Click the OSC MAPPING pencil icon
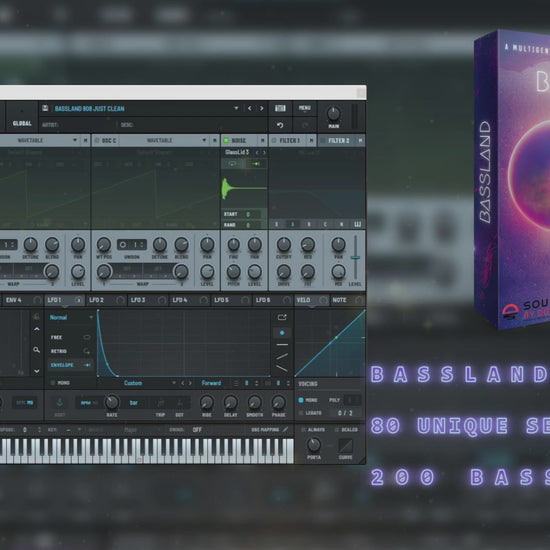The image size is (550, 550). coord(286,429)
